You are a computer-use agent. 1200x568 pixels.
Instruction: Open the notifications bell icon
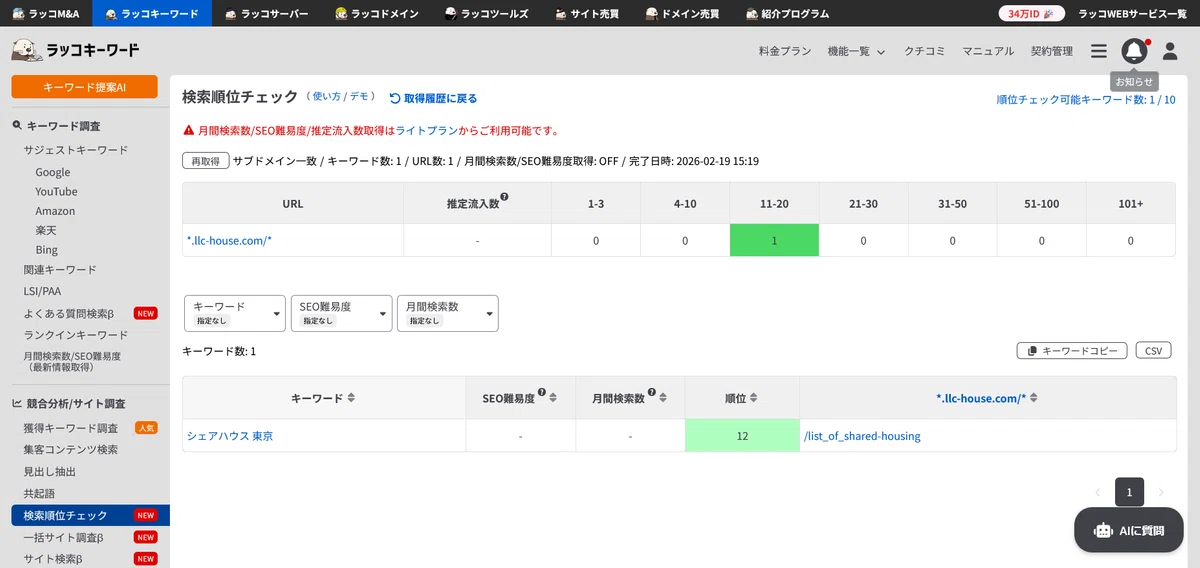(1133, 51)
